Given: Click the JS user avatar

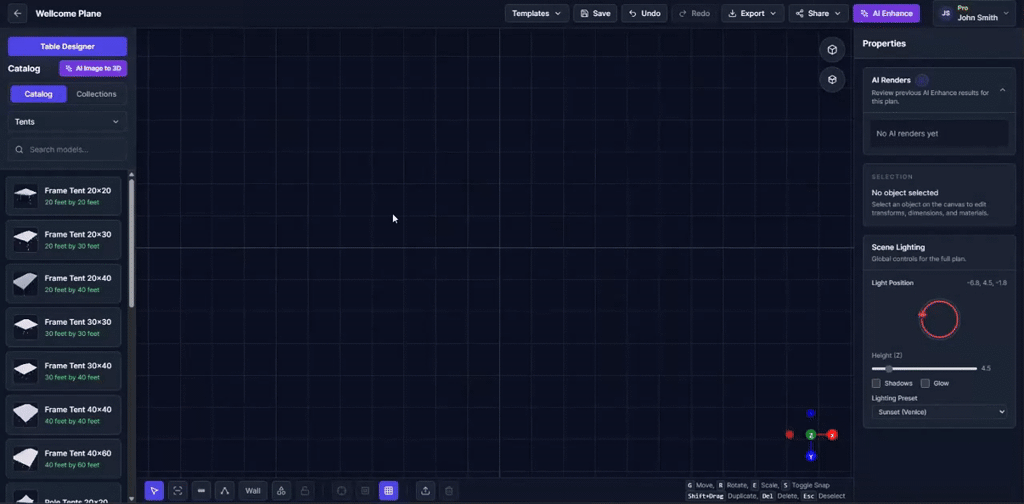Looking at the screenshot, I should pos(946,13).
